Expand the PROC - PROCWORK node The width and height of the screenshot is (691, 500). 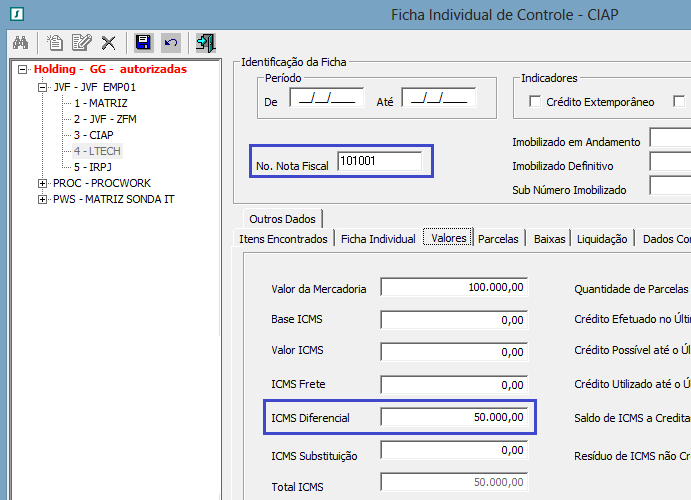click(x=42, y=184)
